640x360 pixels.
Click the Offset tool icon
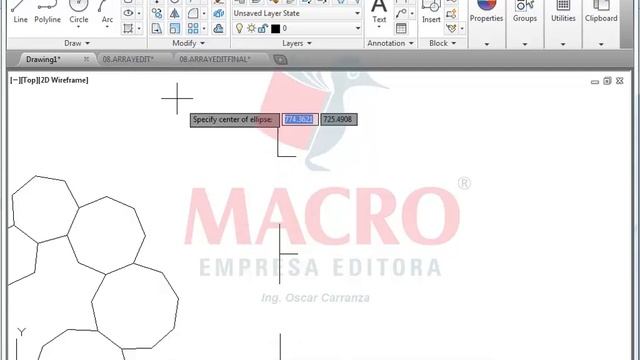[218, 29]
